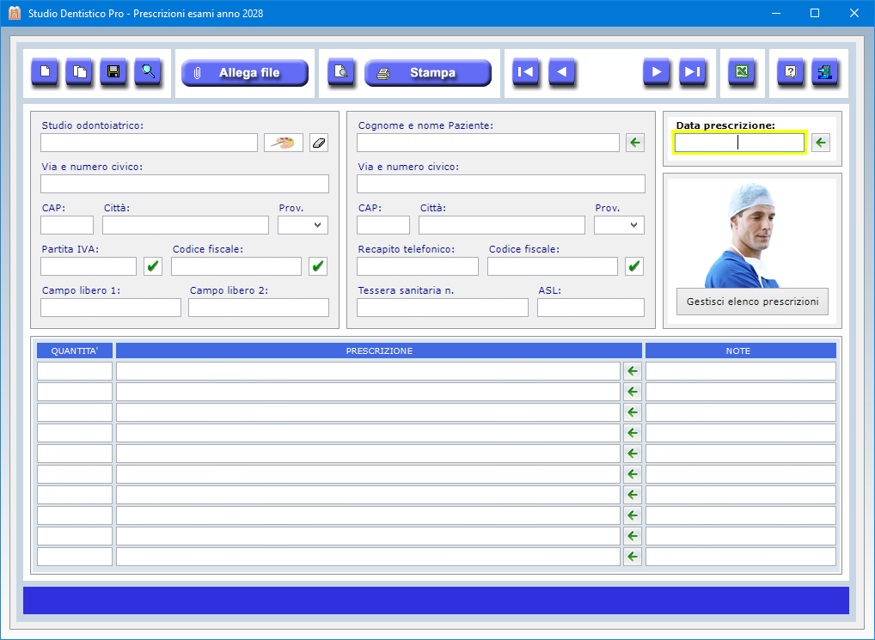Export data with the Excel icon

click(742, 72)
